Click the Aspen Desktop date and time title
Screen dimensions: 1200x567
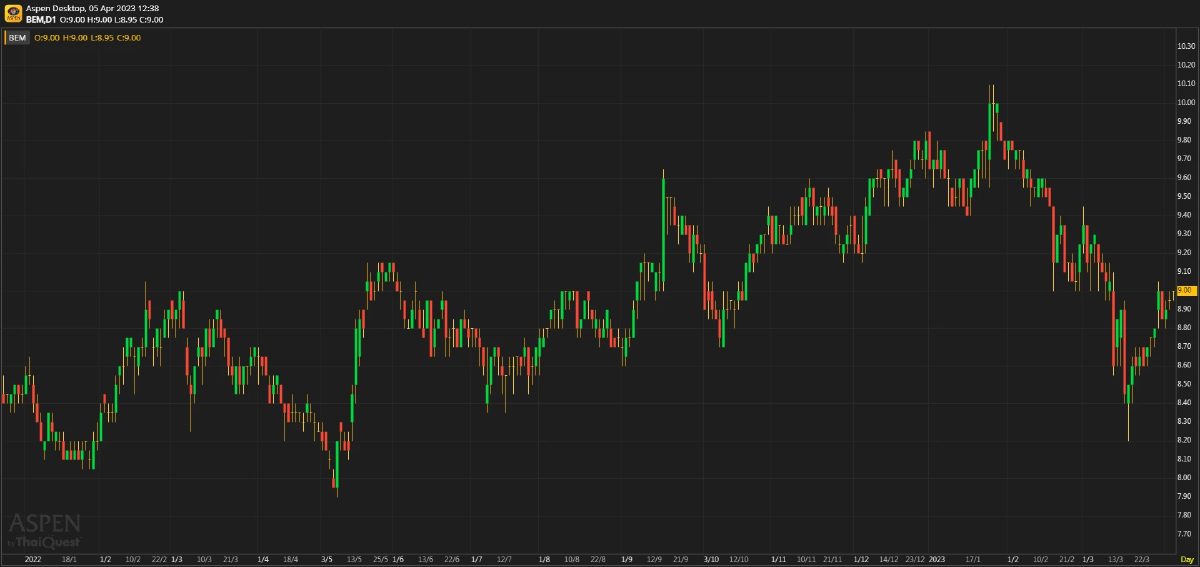[x=92, y=8]
